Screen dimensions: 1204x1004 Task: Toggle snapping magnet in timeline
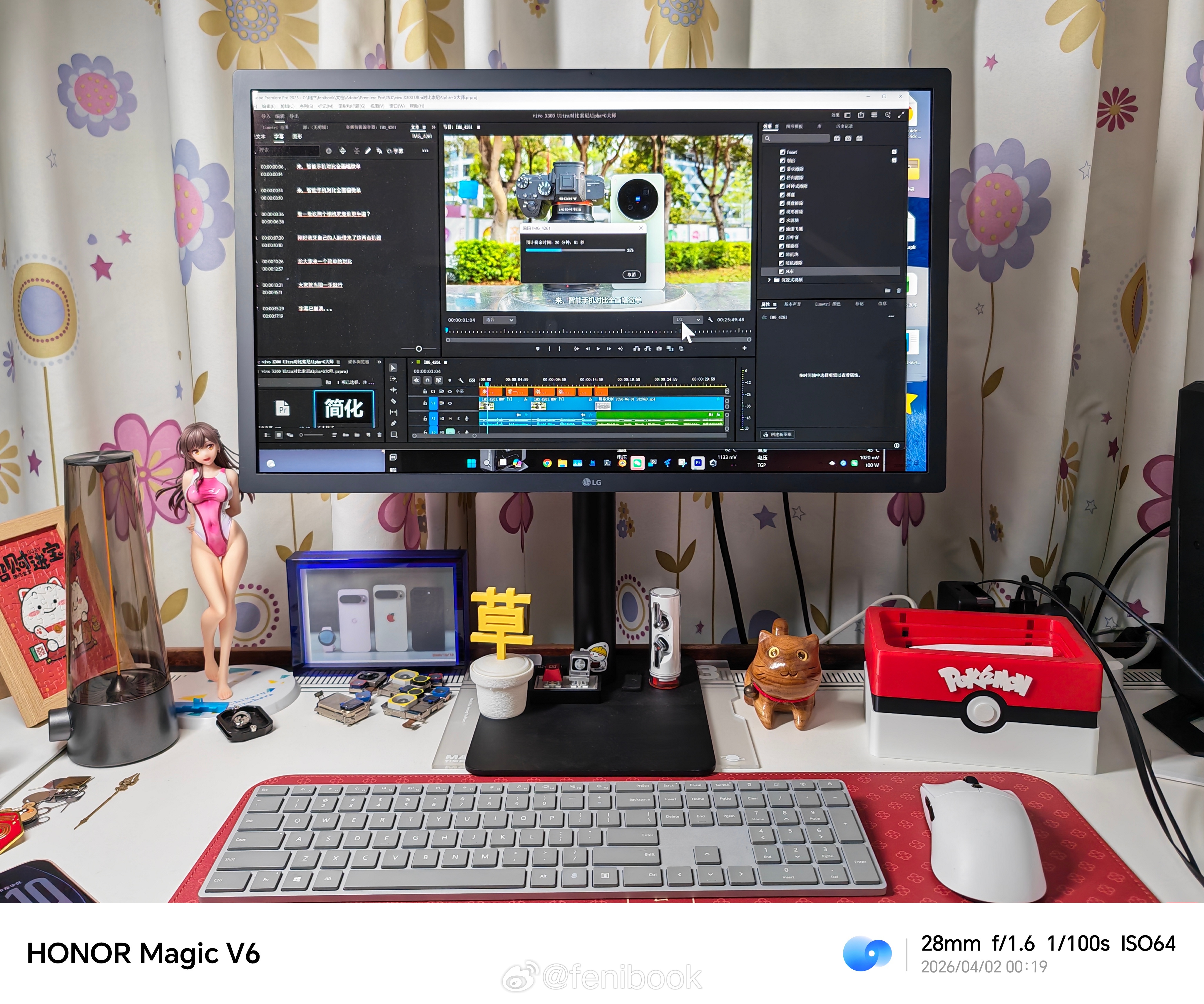(x=427, y=380)
